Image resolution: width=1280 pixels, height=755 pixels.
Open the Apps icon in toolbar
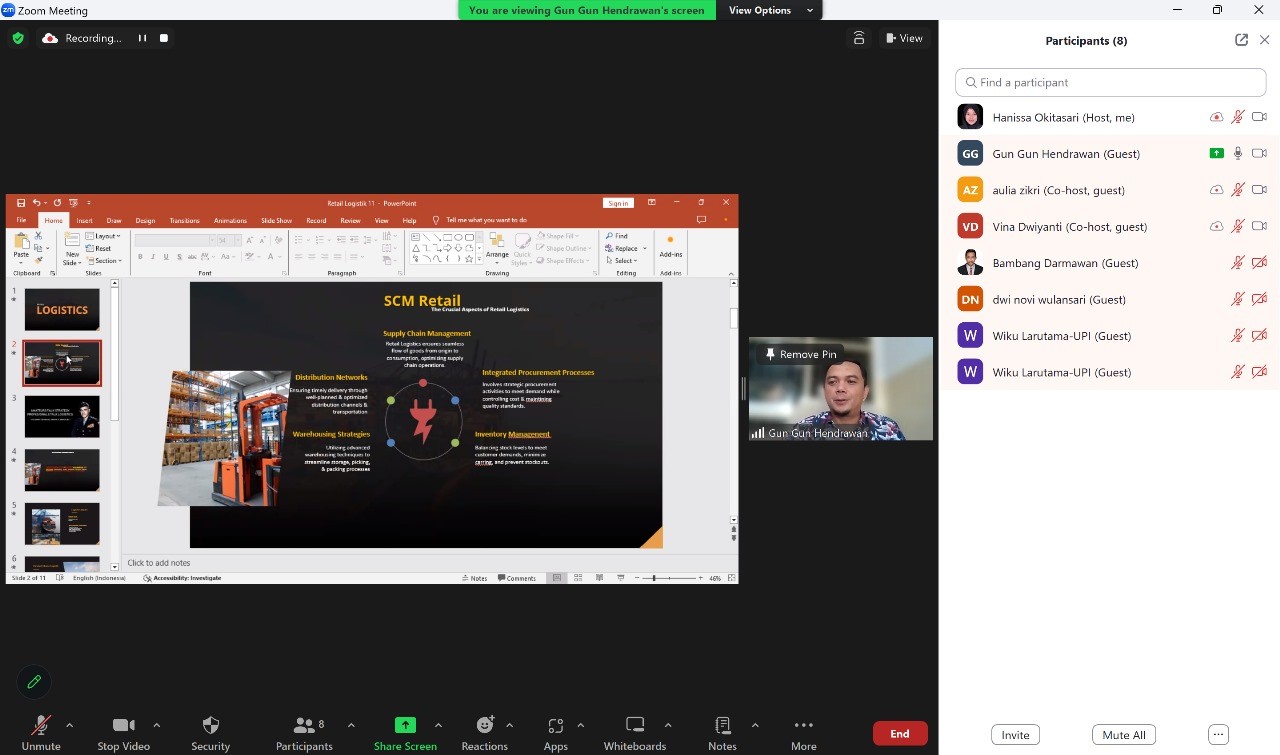point(556,725)
